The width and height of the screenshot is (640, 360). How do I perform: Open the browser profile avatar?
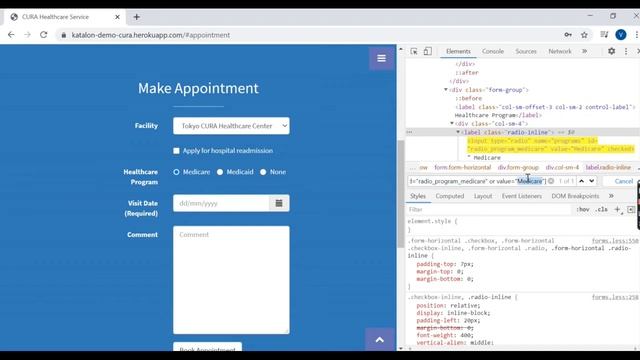(x=621, y=35)
